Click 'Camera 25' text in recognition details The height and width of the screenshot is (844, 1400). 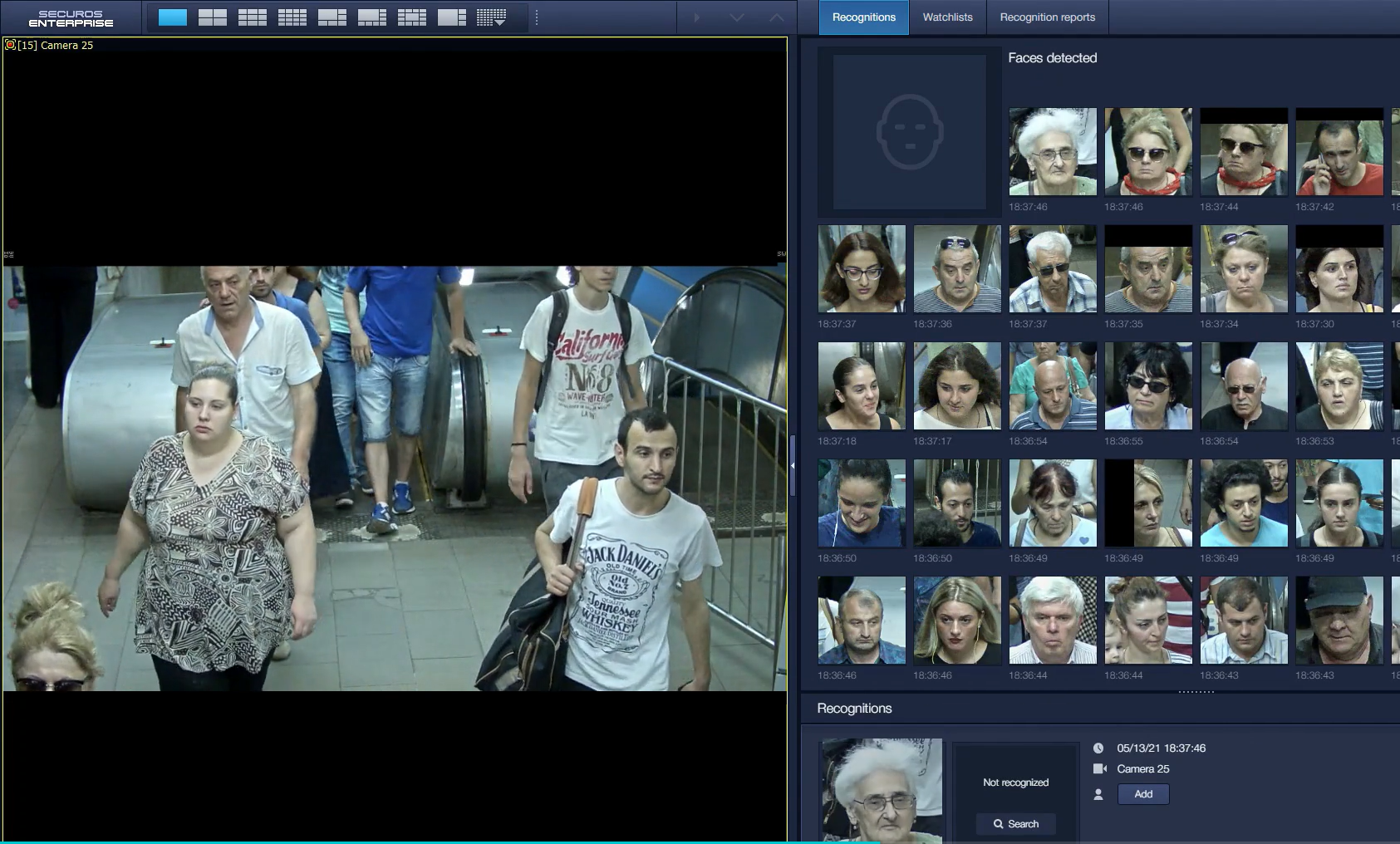1142,769
